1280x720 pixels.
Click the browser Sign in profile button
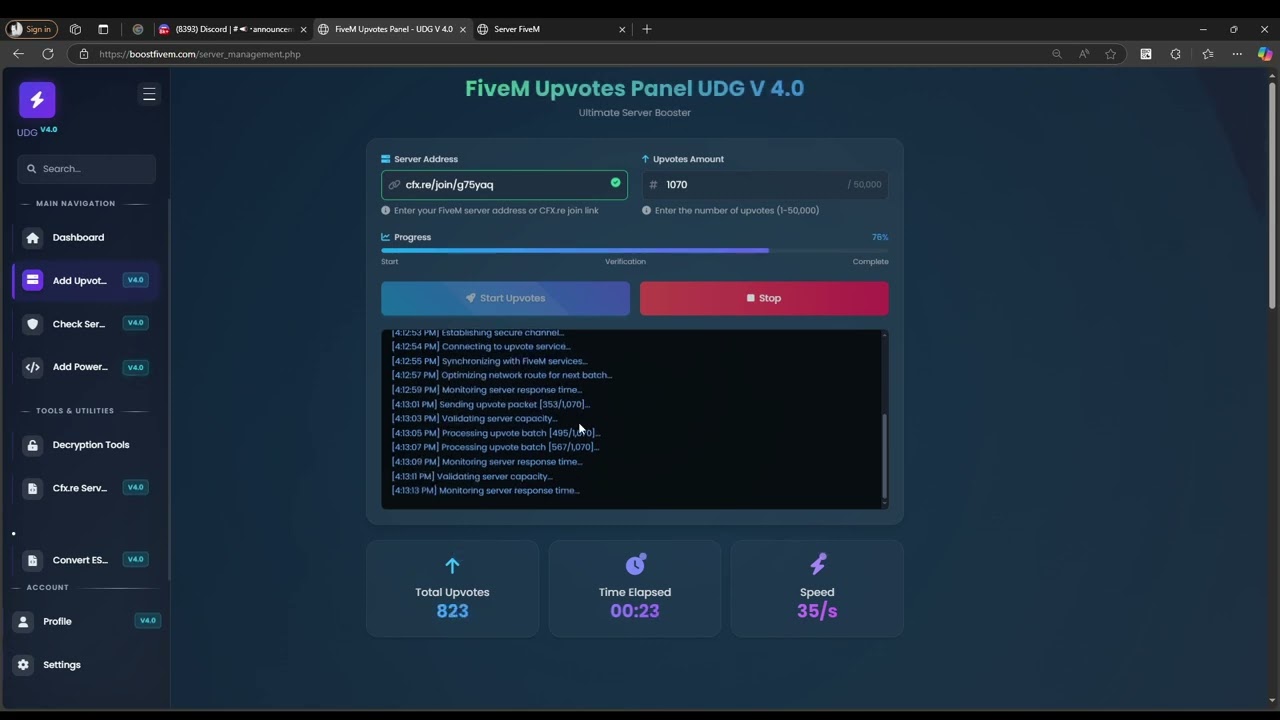32,29
